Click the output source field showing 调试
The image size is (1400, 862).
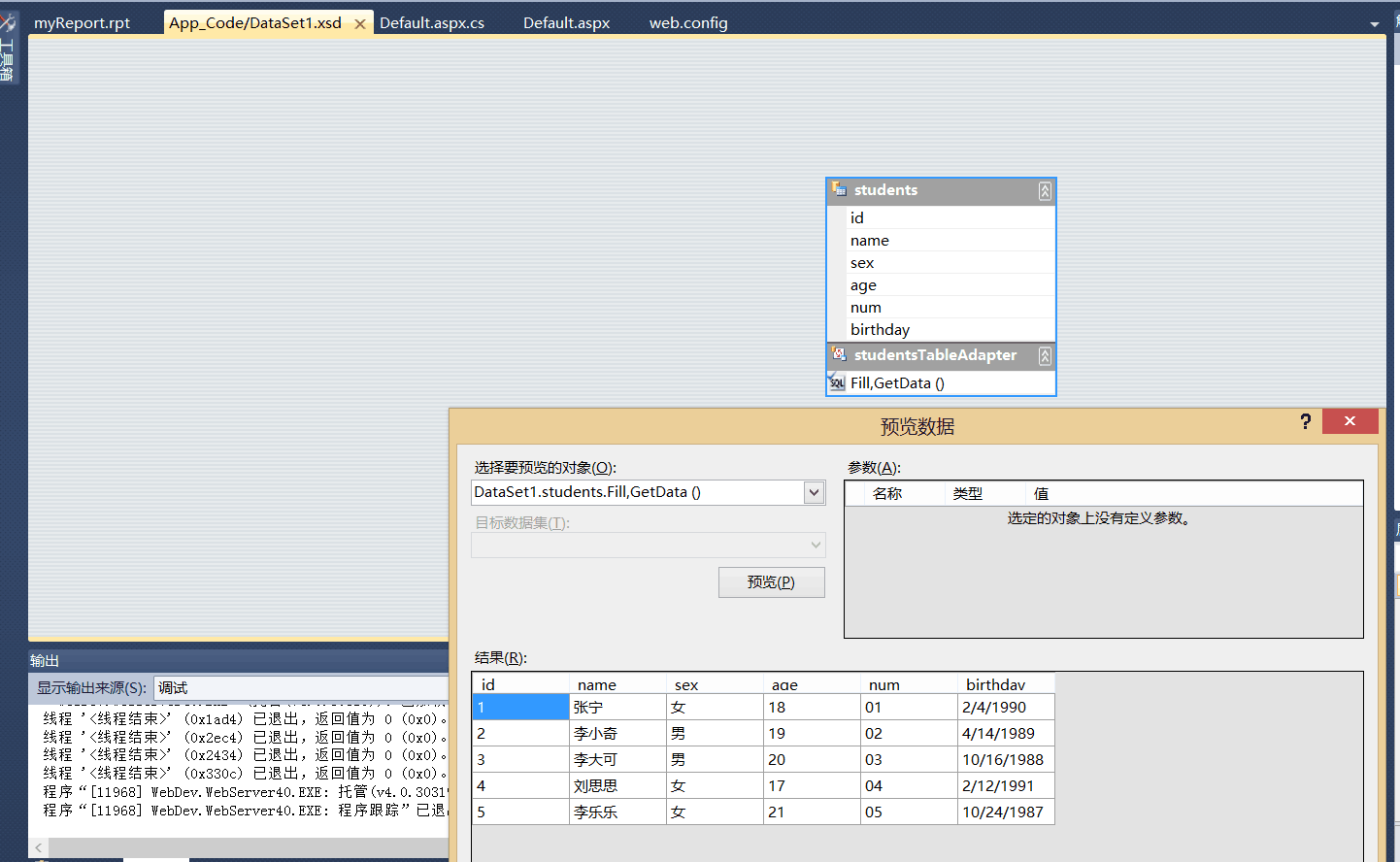point(301,687)
